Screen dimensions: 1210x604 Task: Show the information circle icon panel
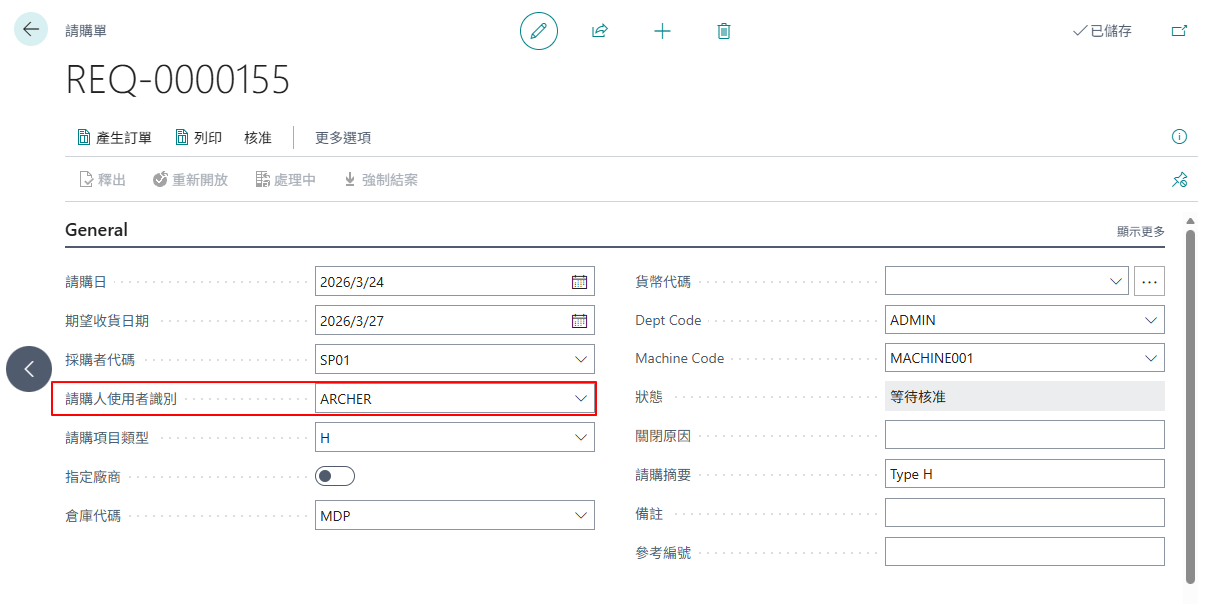coord(1179,137)
